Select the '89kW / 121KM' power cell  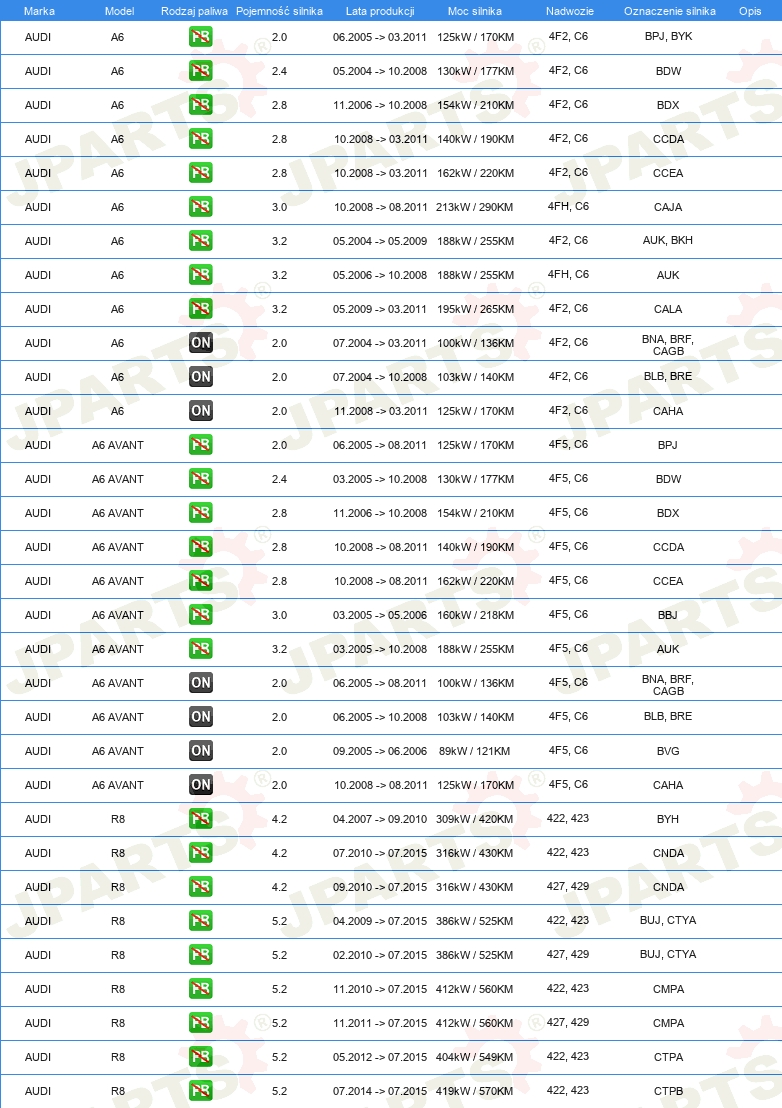coord(475,751)
